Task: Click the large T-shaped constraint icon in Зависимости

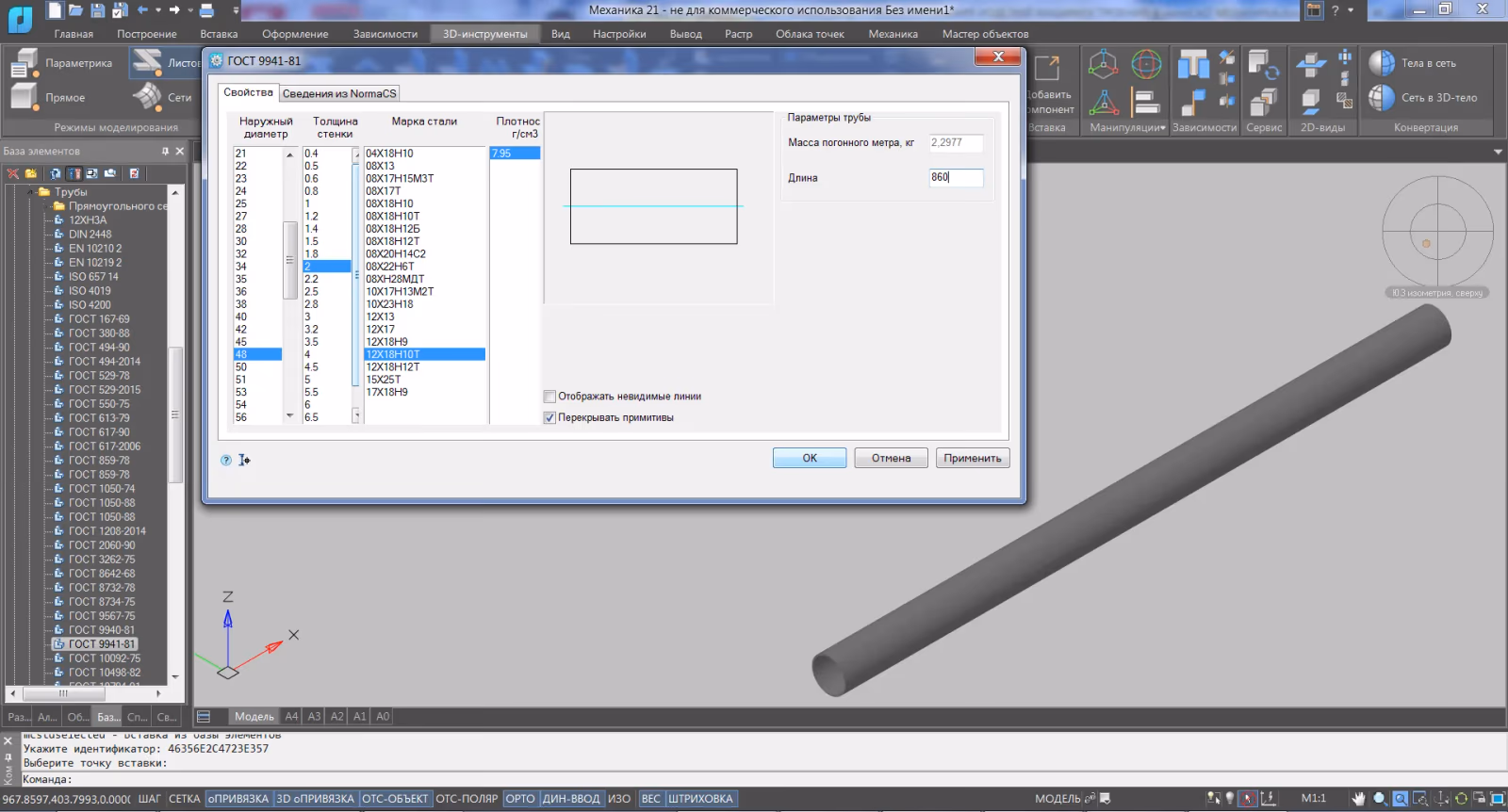Action: tap(1193, 64)
